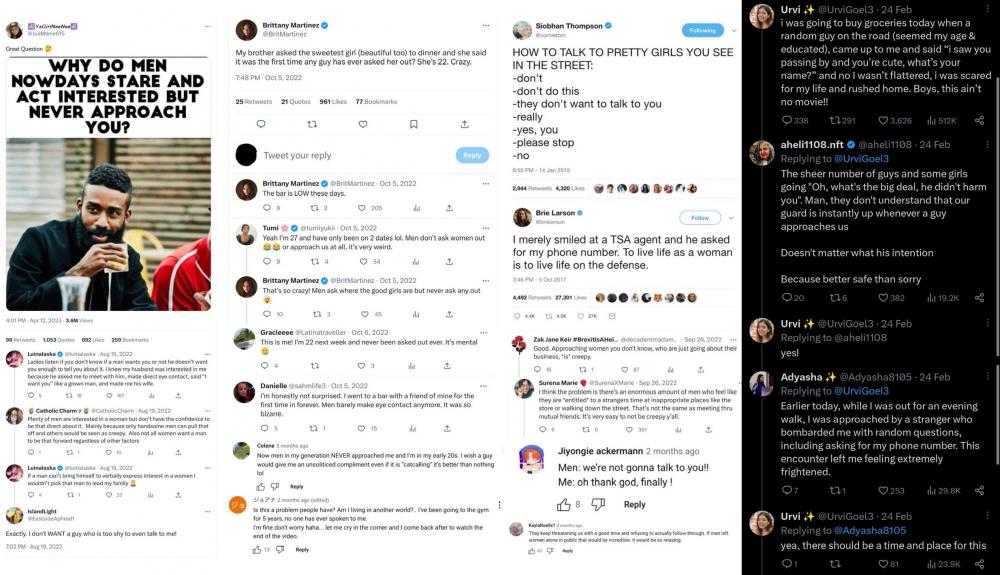Screen dimensions: 1000x575
Task: Expand chevron menu next to Brie Larson's Follow button
Action: click(x=731, y=218)
